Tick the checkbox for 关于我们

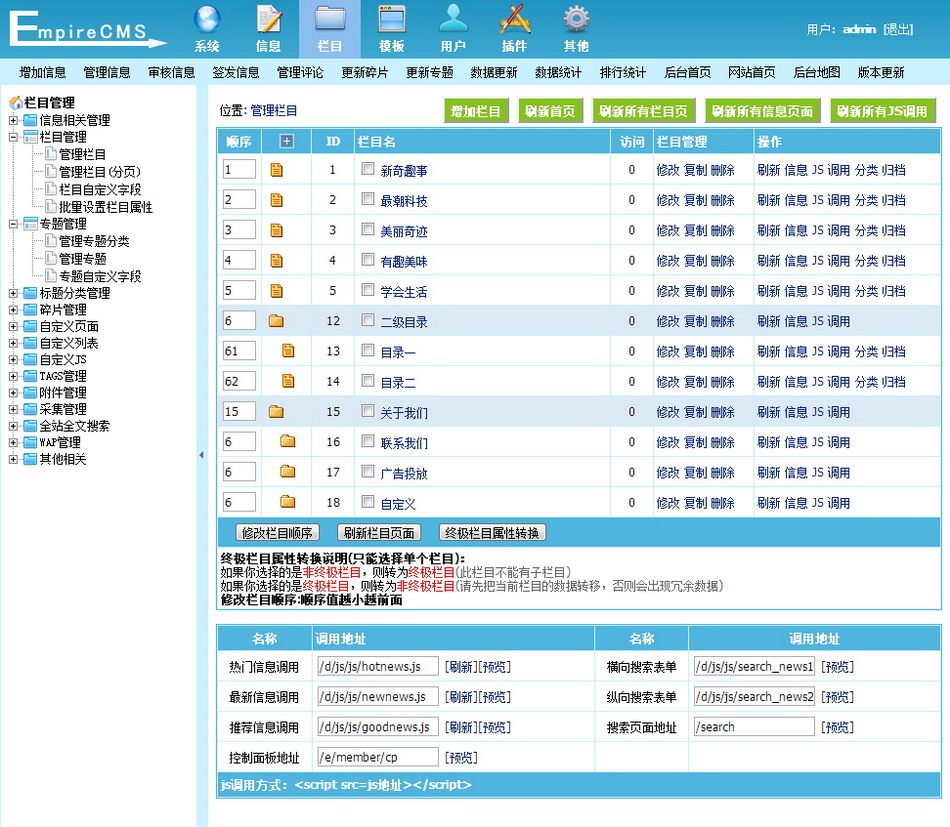(368, 411)
